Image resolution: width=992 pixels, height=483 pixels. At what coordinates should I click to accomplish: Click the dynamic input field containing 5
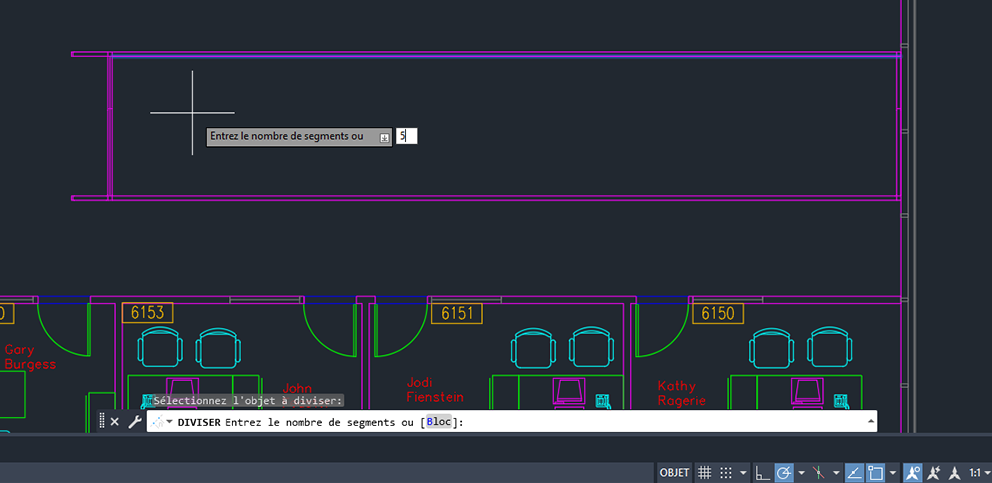pos(407,136)
